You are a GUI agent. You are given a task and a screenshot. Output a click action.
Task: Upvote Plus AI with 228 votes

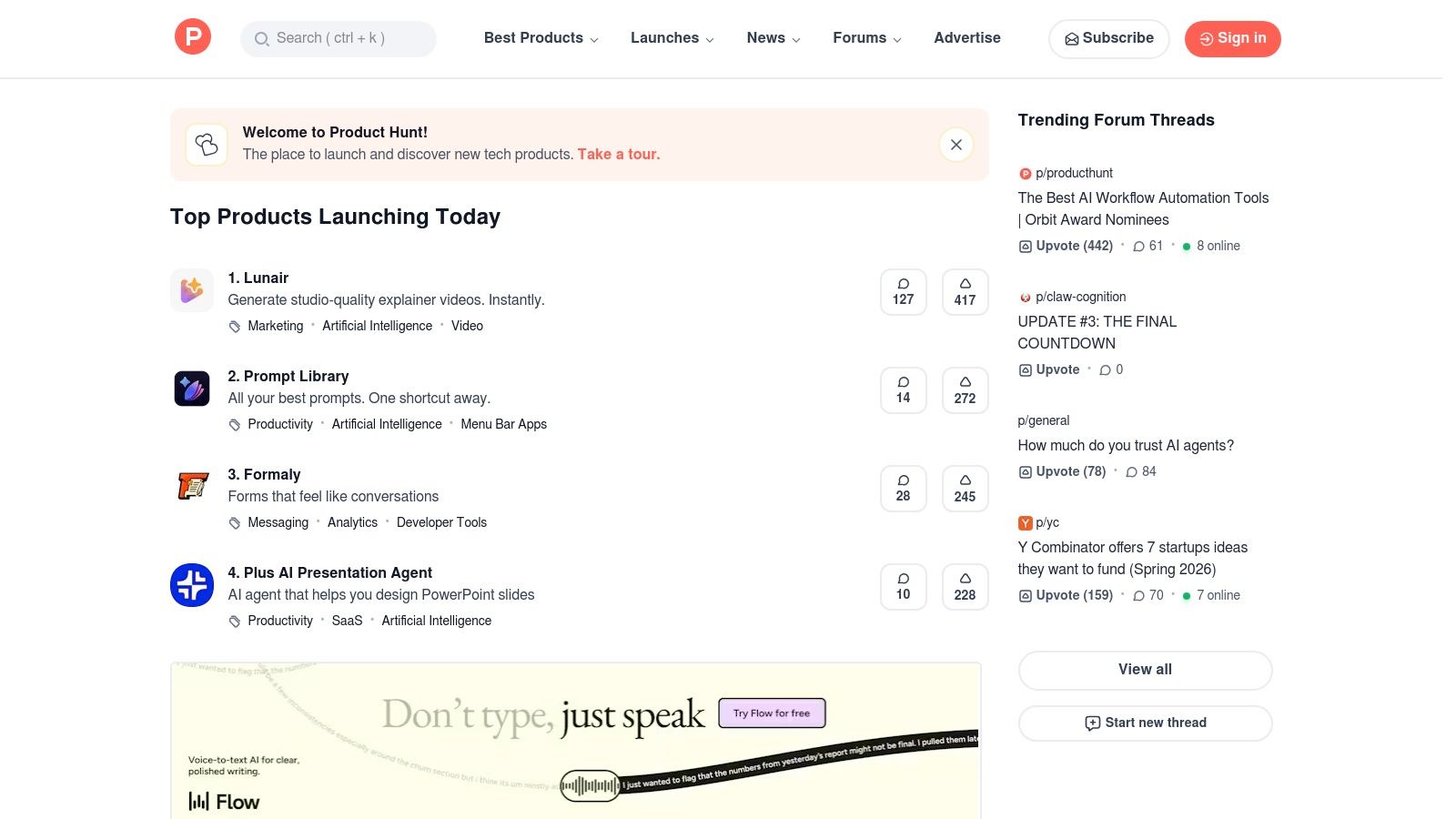[x=966, y=587]
